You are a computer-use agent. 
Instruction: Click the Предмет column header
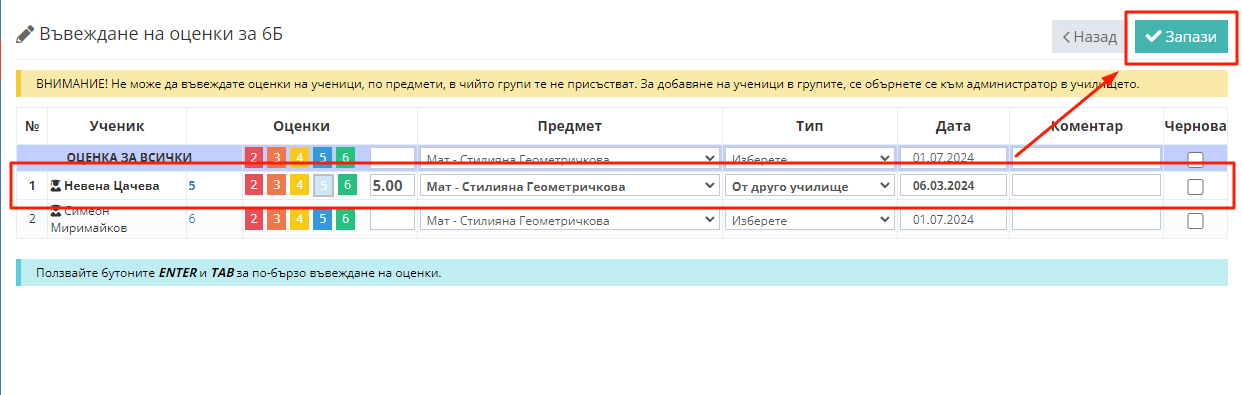coord(569,126)
